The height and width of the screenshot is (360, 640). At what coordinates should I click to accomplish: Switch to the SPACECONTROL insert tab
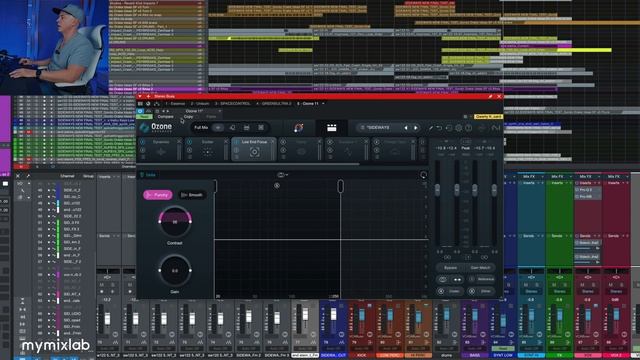tap(232, 104)
